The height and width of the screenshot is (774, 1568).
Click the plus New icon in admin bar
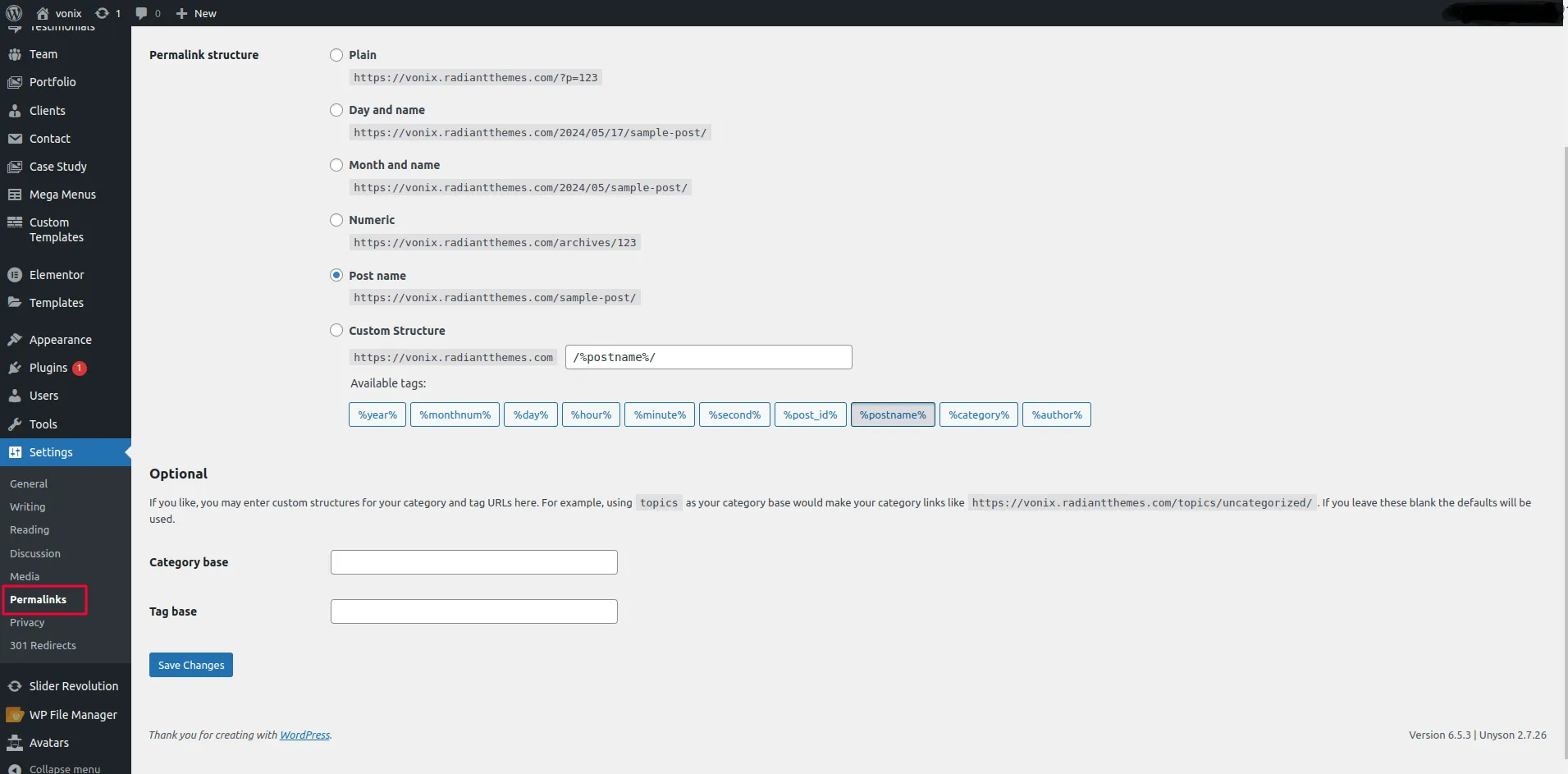[182, 13]
